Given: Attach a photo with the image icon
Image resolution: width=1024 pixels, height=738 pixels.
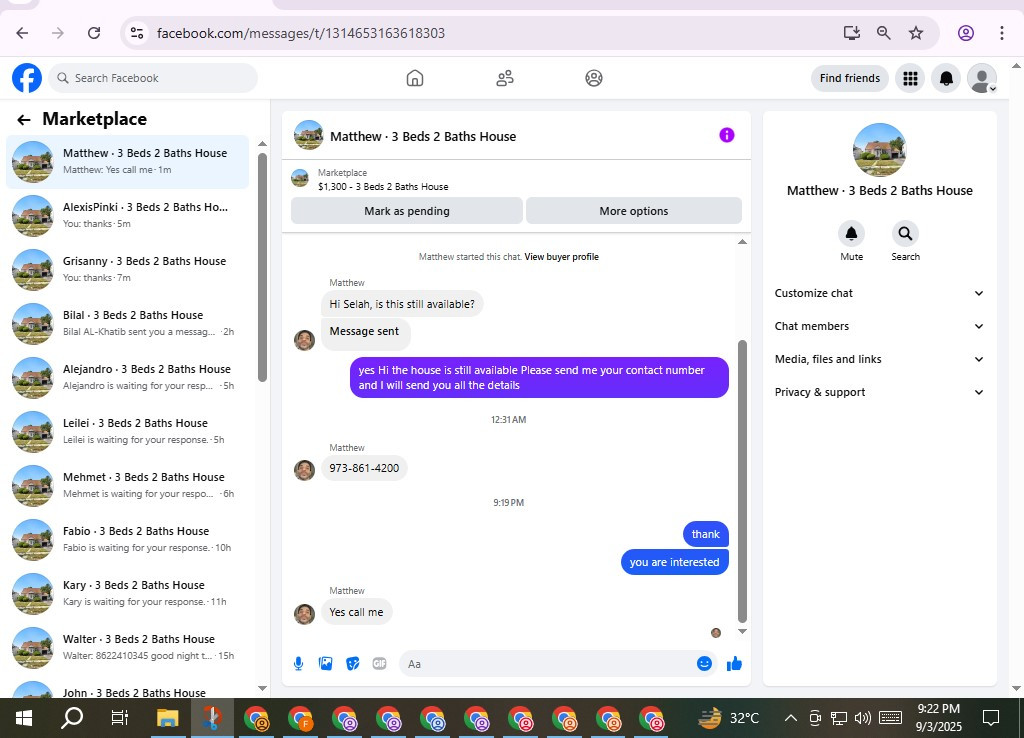Looking at the screenshot, I should (325, 664).
